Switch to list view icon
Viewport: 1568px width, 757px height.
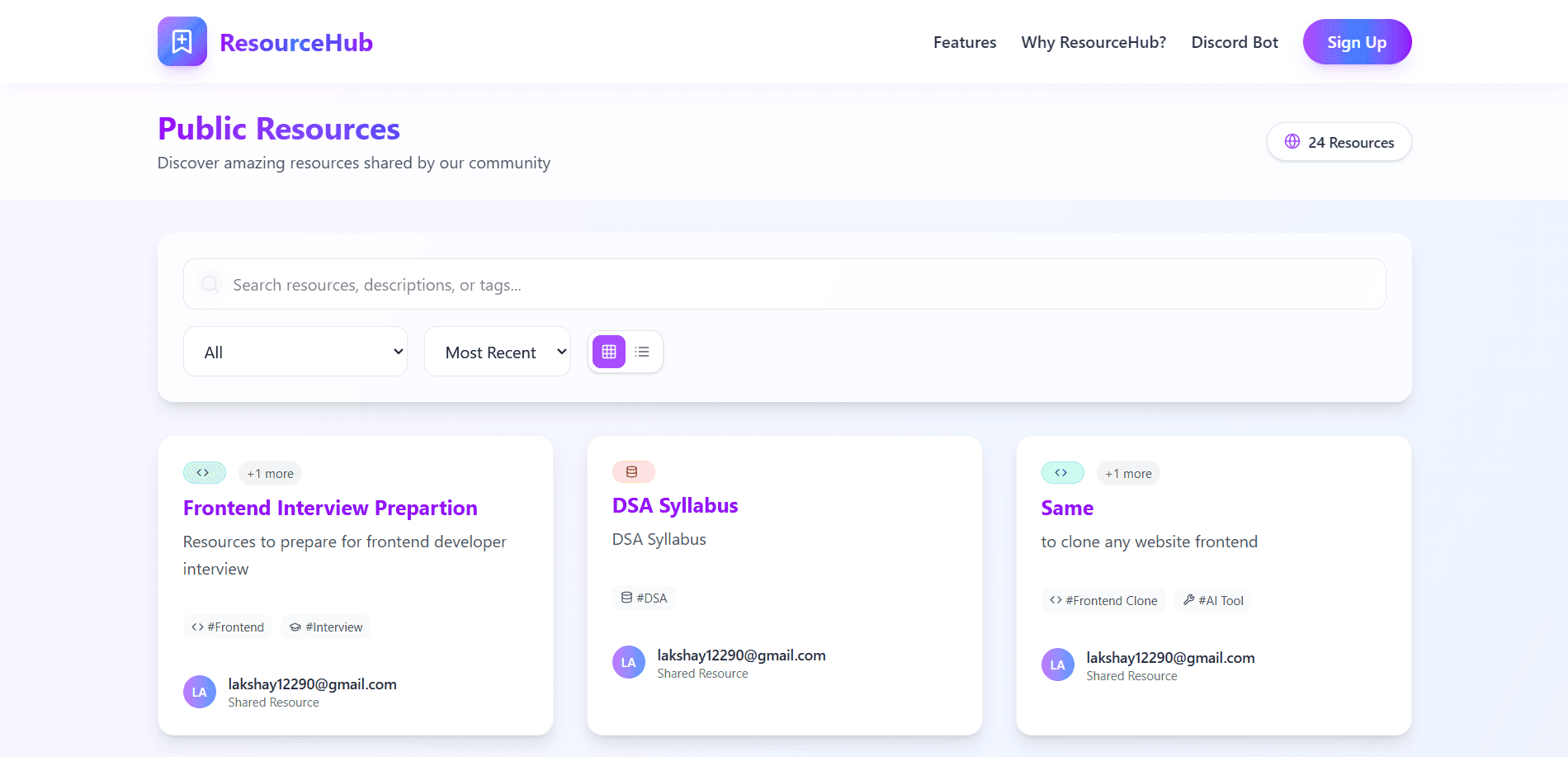[642, 351]
